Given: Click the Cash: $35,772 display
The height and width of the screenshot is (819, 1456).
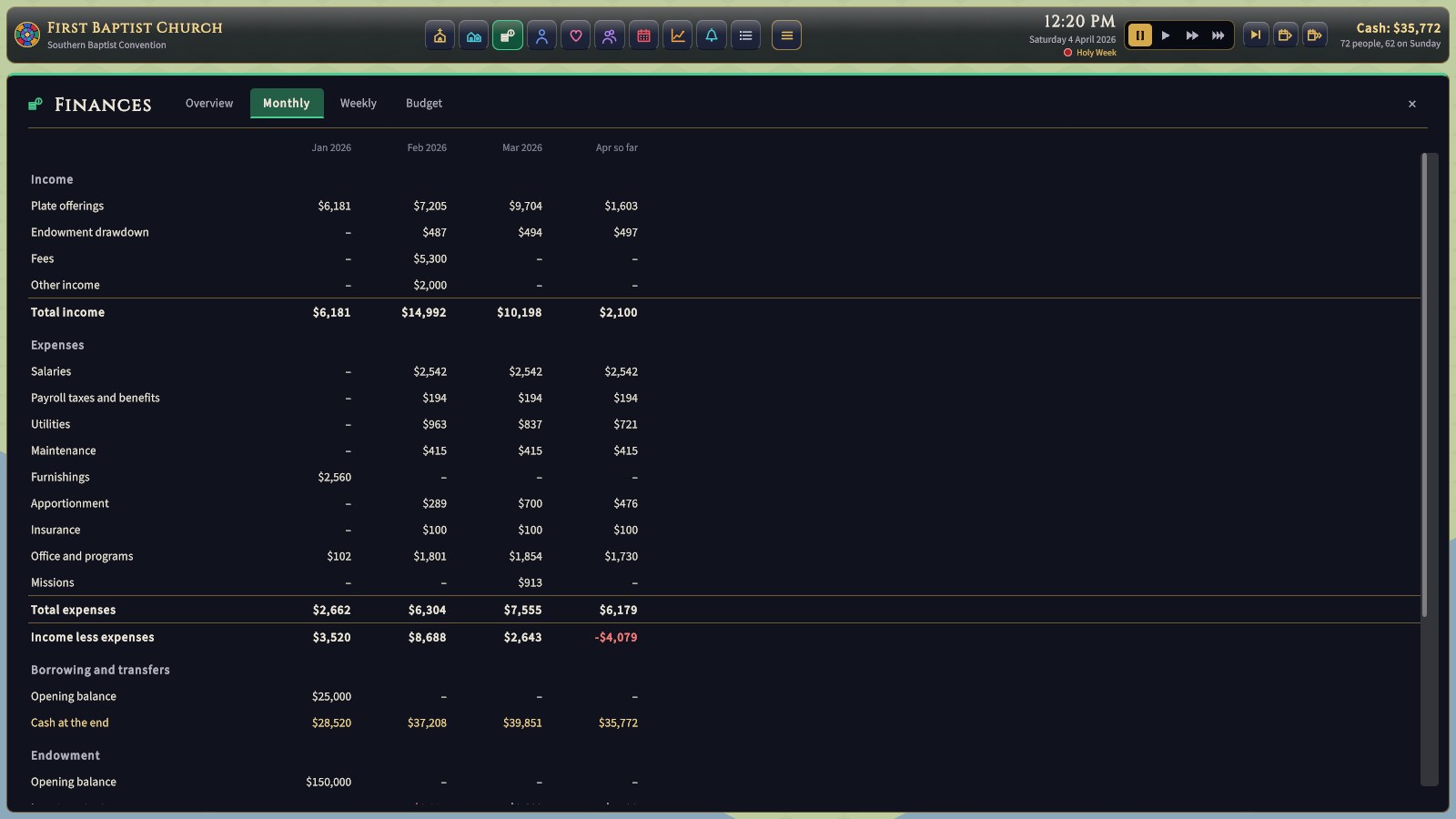Looking at the screenshot, I should click(1399, 28).
